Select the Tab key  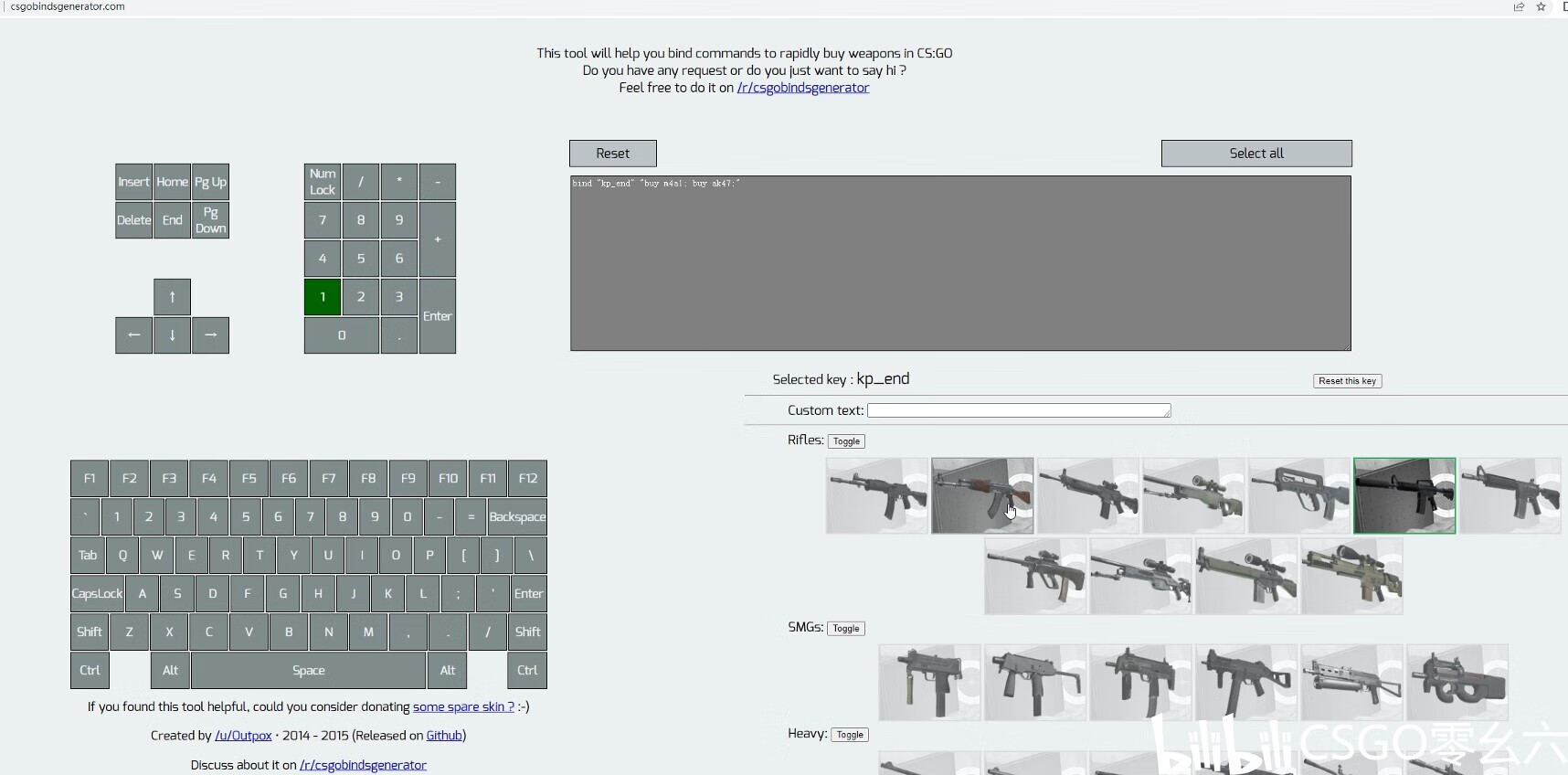pyautogui.click(x=88, y=555)
